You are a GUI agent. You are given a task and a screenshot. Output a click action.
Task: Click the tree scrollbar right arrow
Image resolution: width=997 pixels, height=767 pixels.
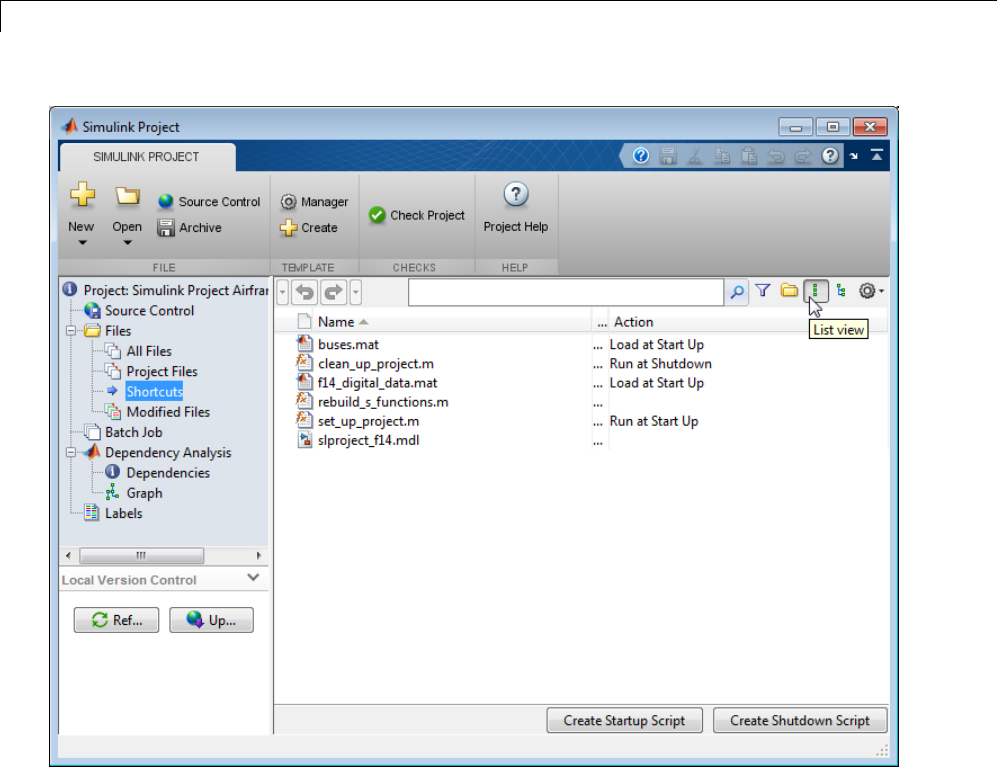click(258, 555)
